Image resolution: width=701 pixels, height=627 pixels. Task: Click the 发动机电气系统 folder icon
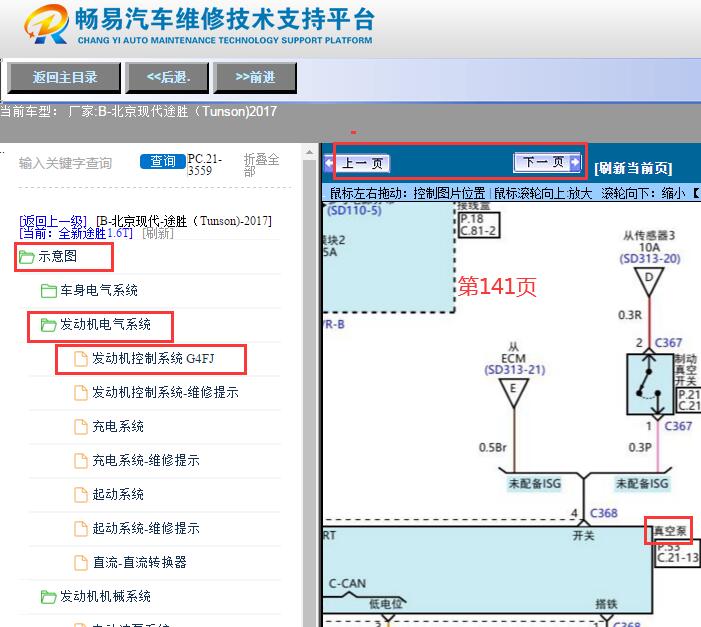pos(48,325)
